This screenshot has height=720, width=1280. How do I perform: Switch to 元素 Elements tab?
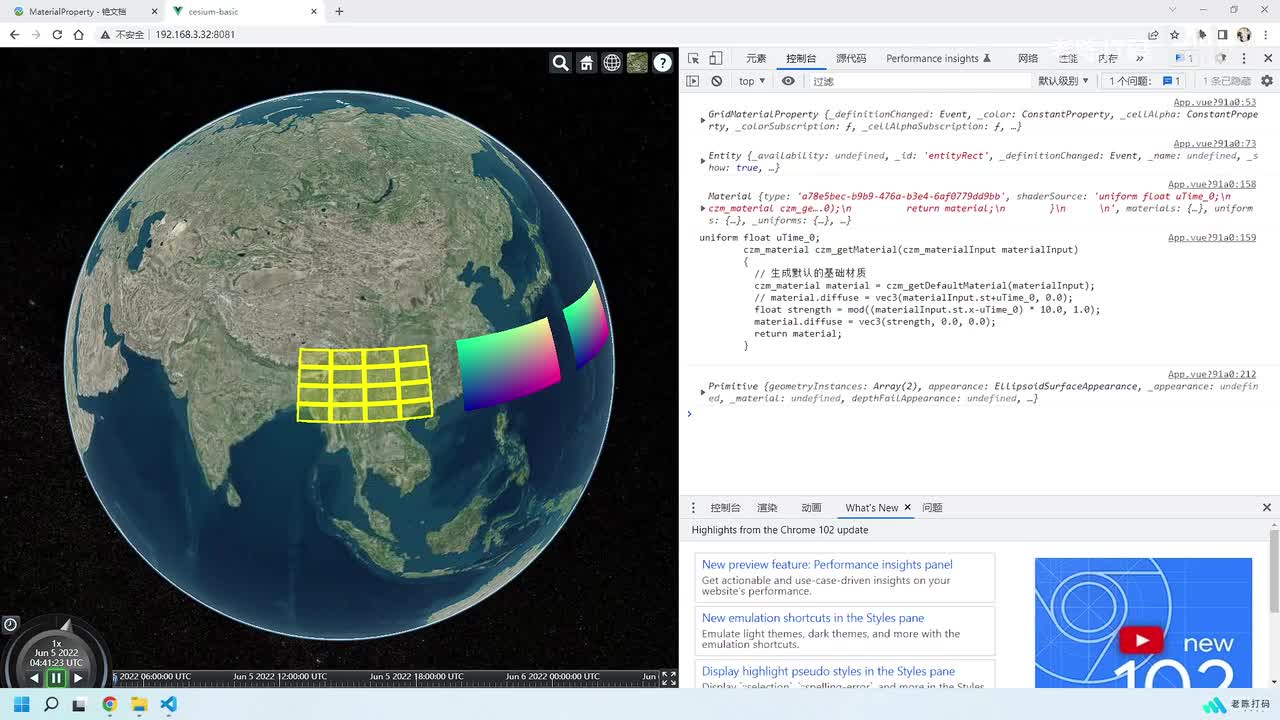click(x=756, y=58)
